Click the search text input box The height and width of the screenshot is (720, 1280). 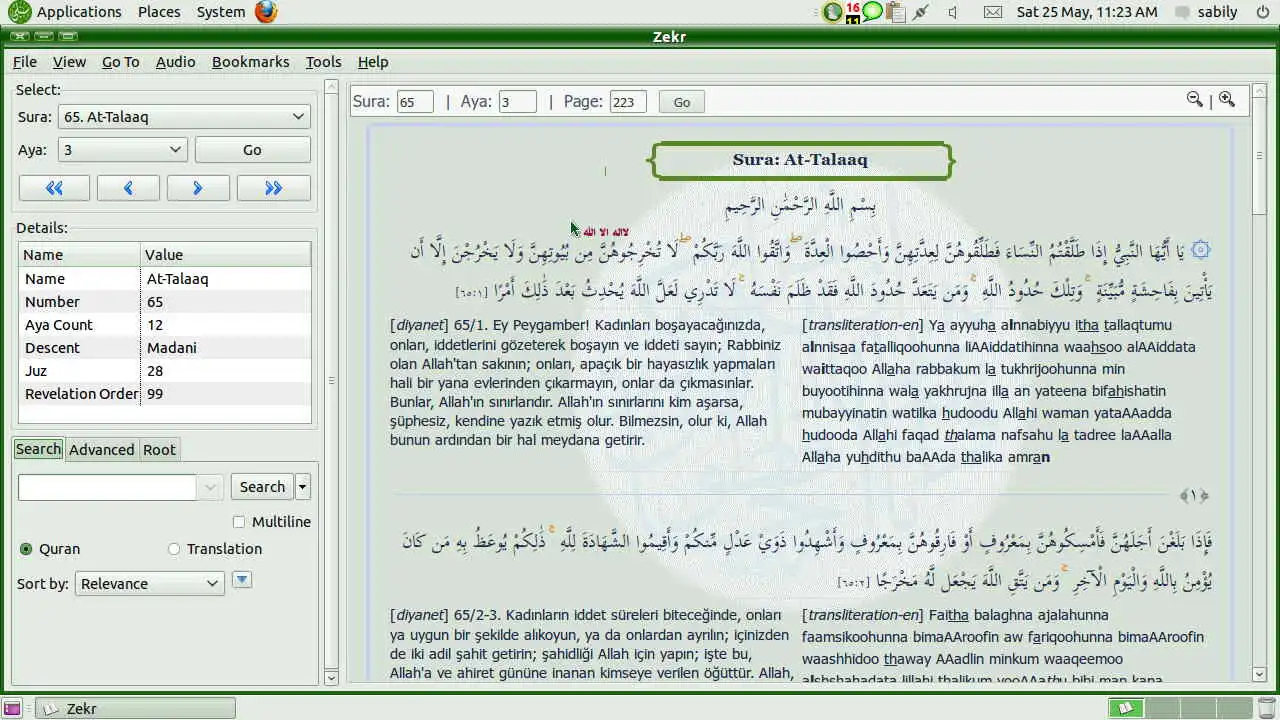[107, 487]
